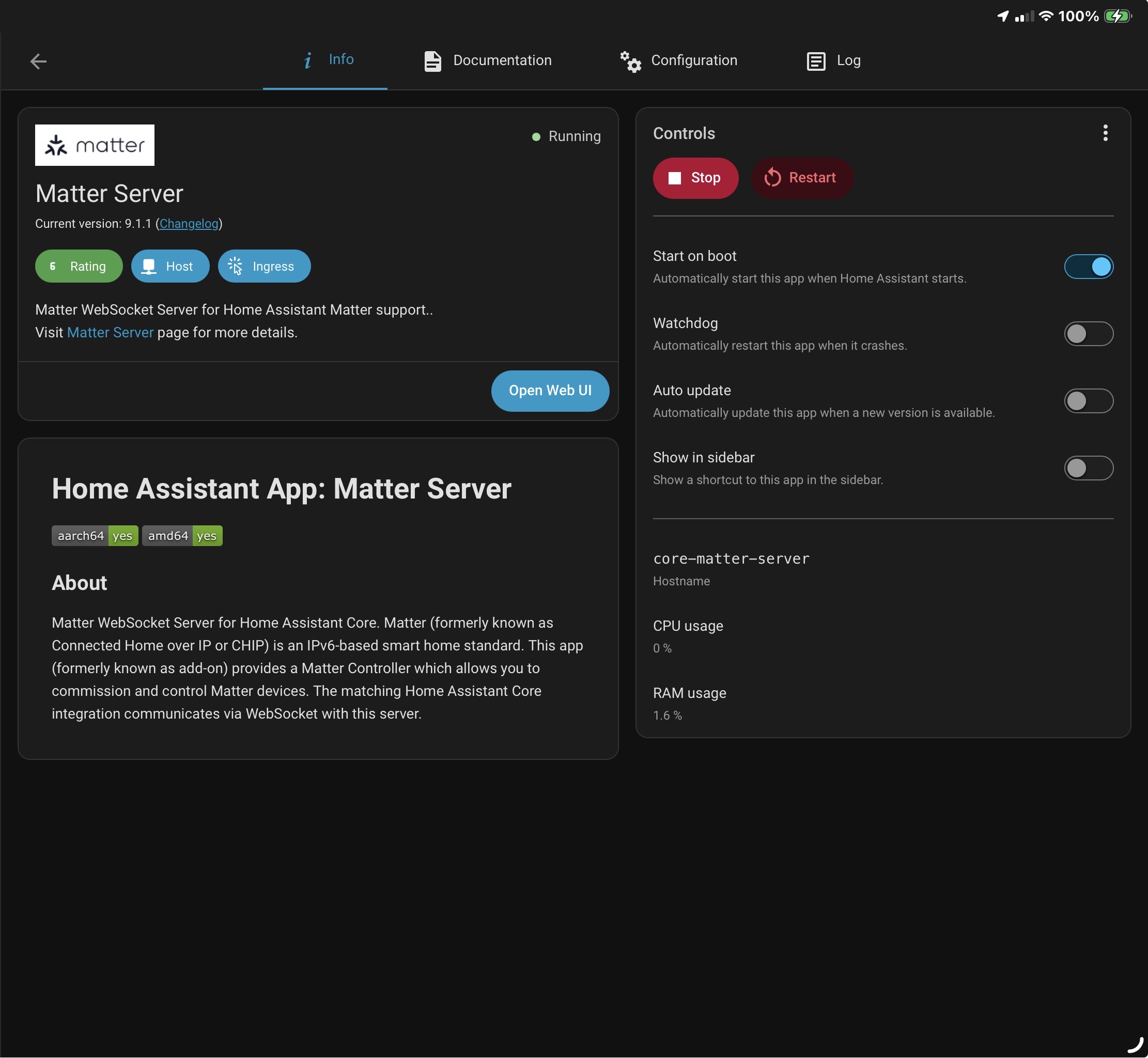This screenshot has height=1058, width=1148.
Task: Click the rating number 6 badge
Action: click(53, 266)
